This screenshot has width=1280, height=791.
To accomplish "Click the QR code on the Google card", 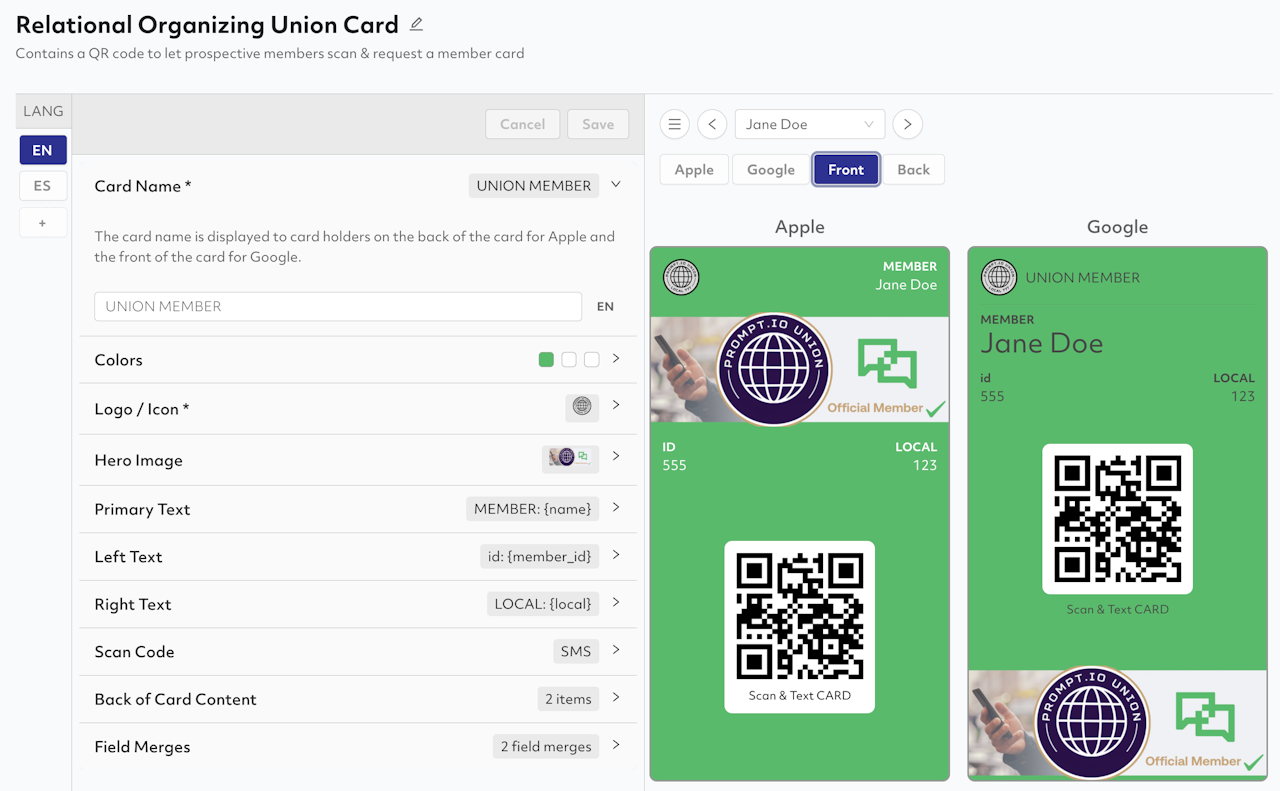I will click(1118, 518).
